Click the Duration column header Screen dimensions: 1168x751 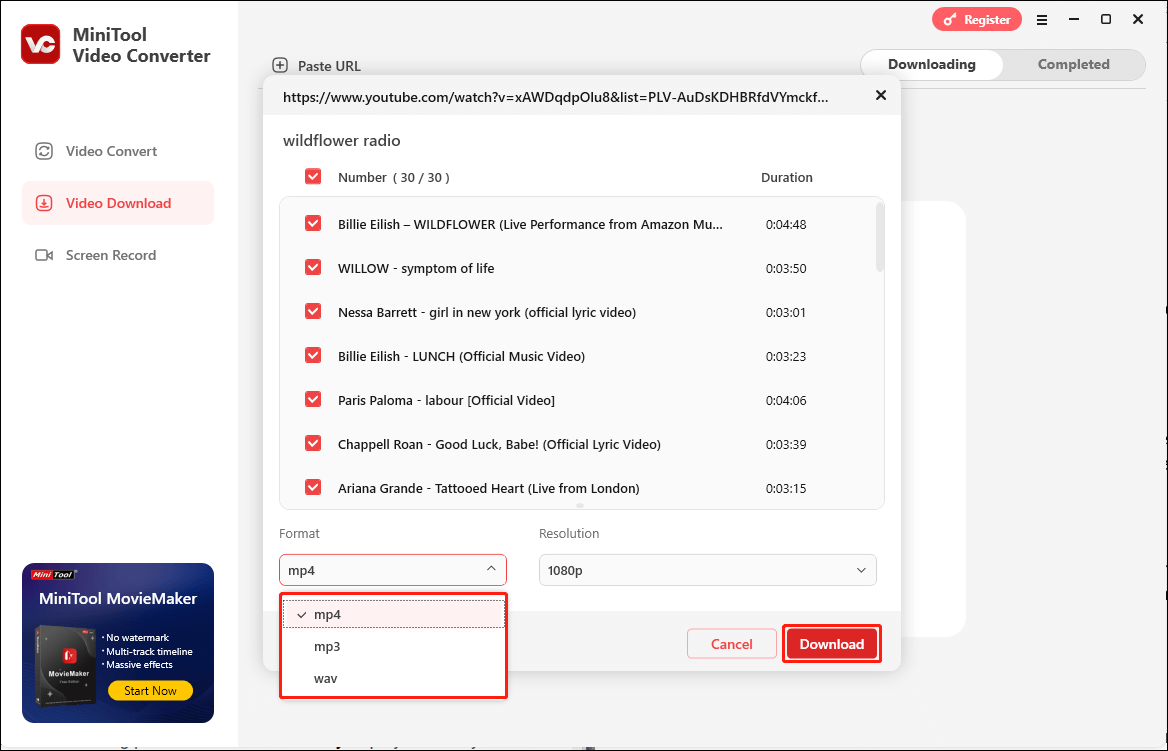787,177
